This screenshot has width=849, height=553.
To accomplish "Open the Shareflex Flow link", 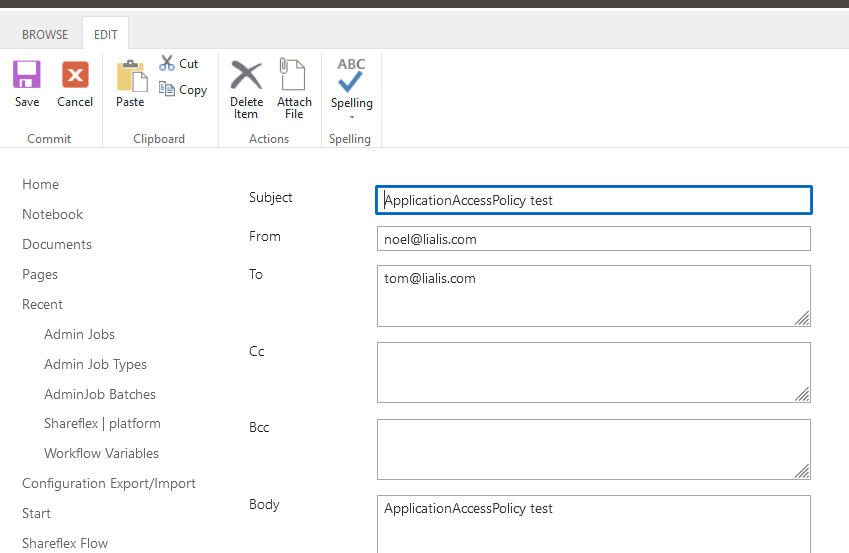I will pyautogui.click(x=65, y=543).
